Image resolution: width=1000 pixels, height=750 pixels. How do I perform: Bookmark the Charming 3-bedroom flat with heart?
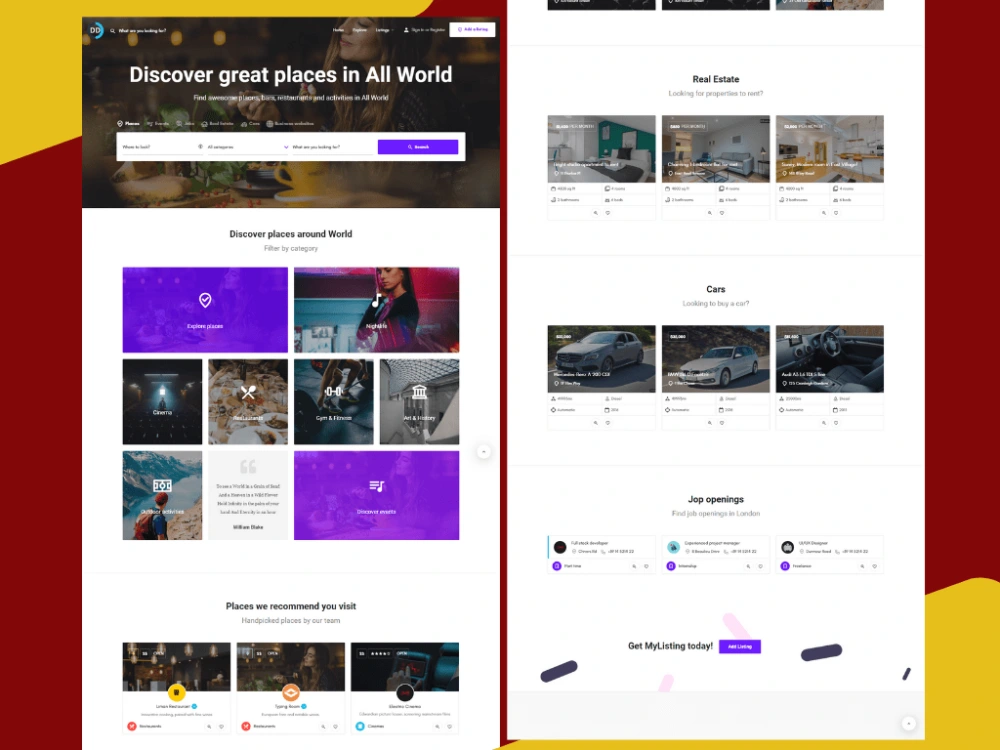coord(722,213)
